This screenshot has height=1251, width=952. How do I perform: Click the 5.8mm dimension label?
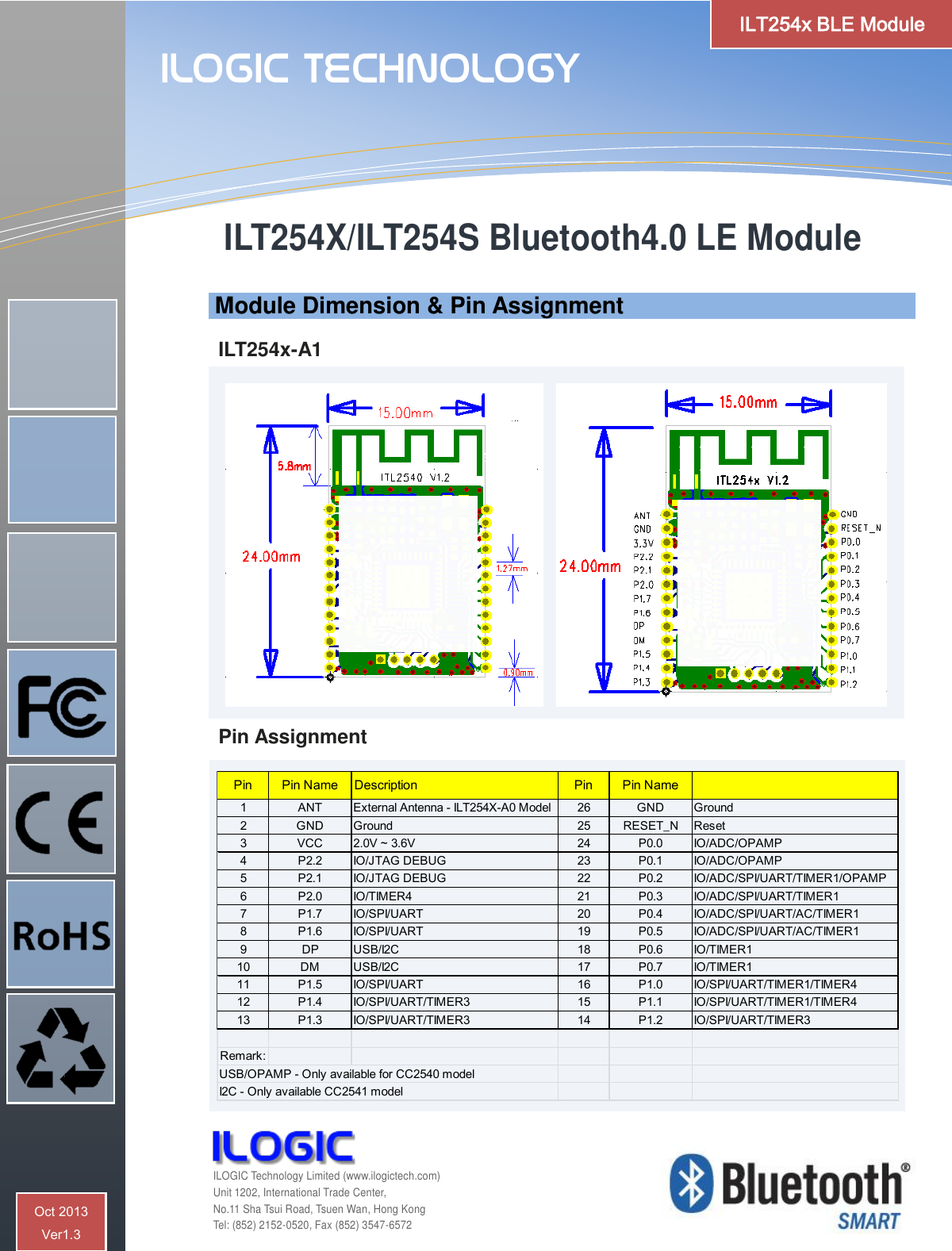tap(294, 466)
